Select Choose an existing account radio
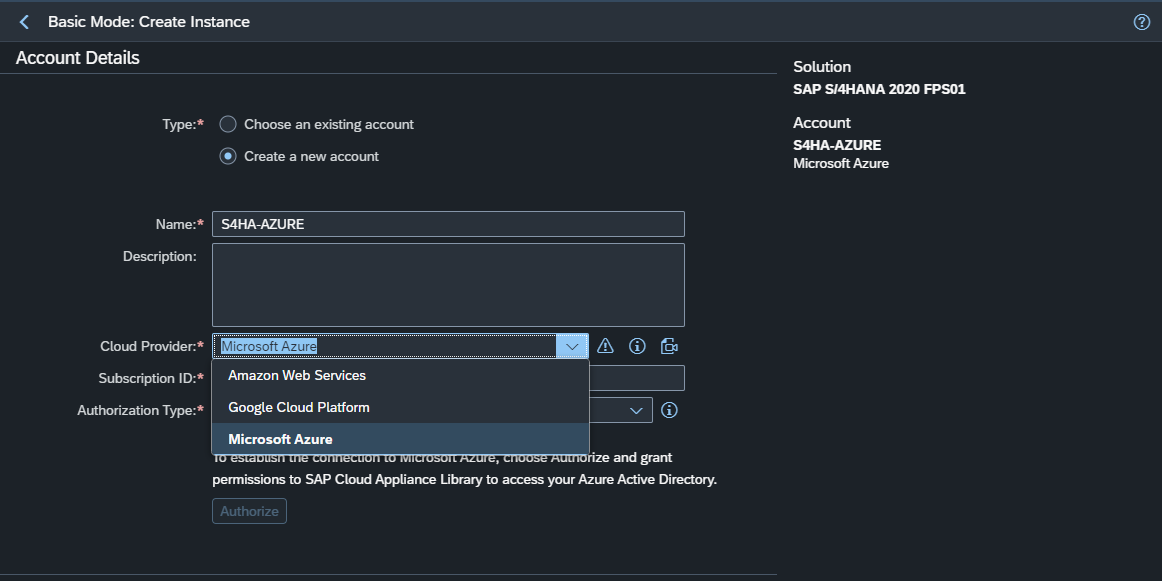Screen dimensions: 1162x581 (228, 124)
